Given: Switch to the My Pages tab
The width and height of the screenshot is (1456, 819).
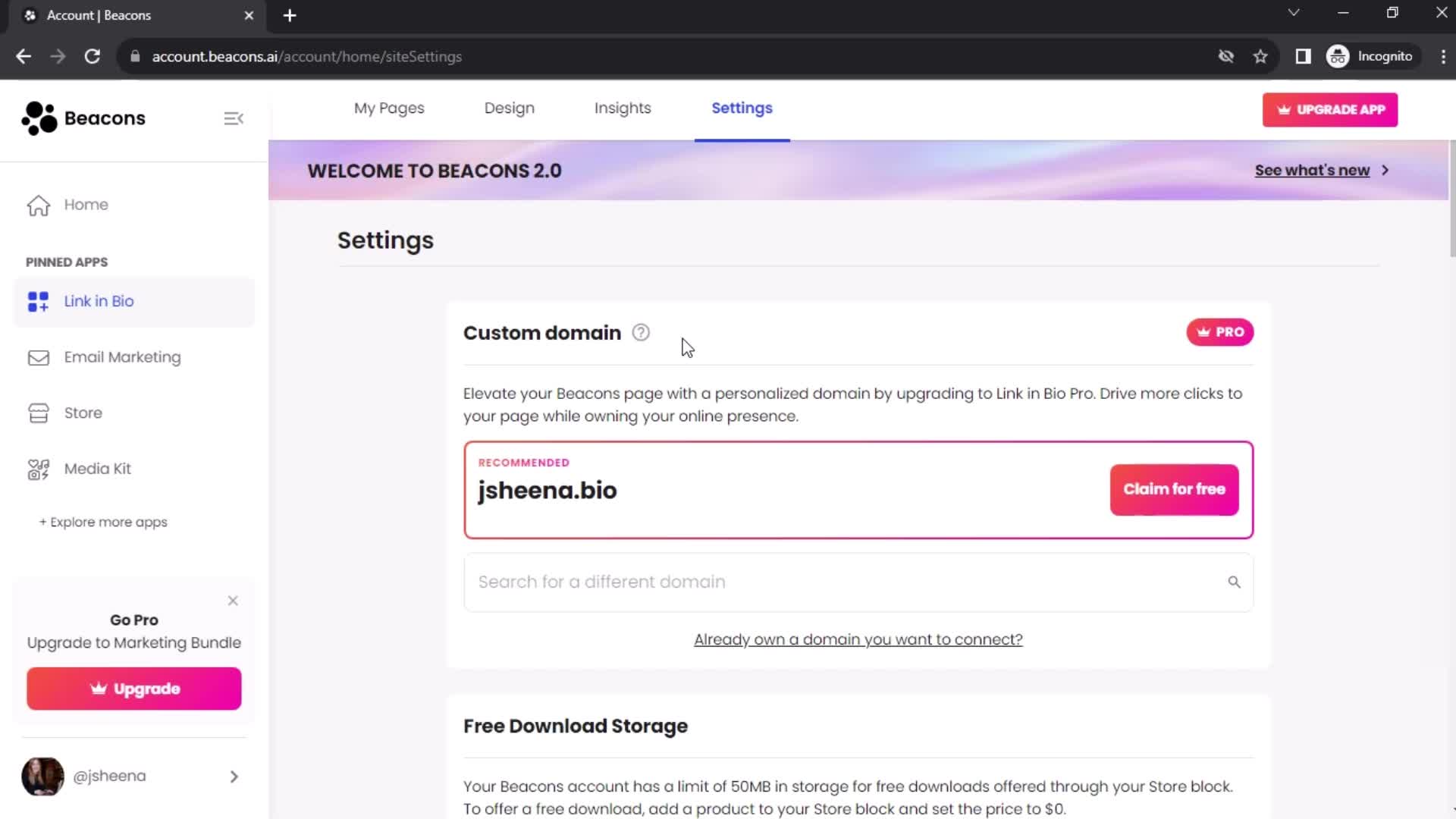Looking at the screenshot, I should click(x=389, y=108).
